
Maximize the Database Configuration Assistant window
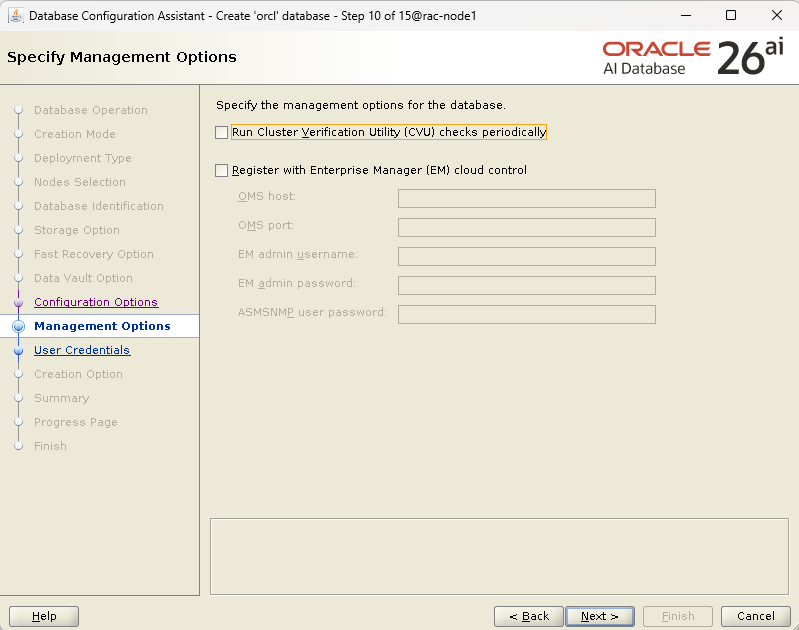coord(731,15)
